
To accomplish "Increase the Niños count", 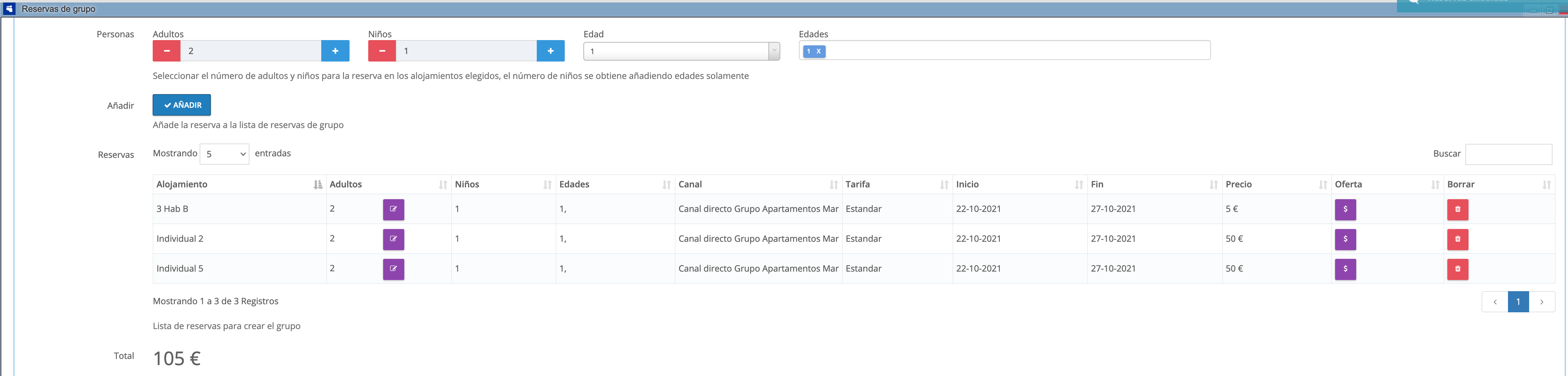I will [550, 51].
